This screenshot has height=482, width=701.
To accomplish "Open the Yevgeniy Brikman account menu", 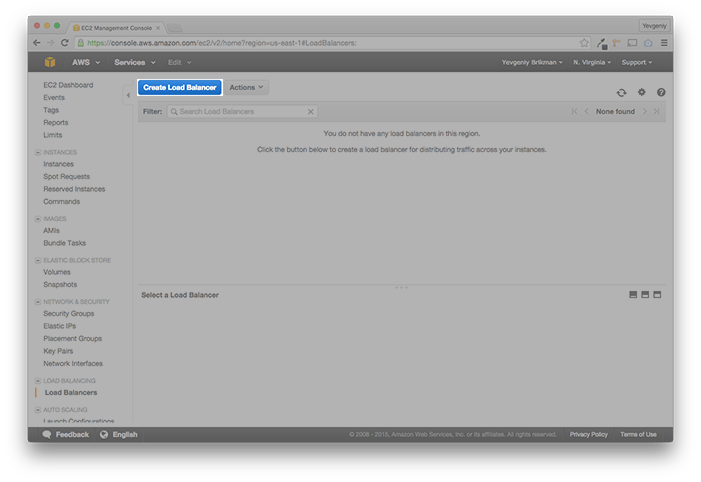I will click(x=532, y=62).
